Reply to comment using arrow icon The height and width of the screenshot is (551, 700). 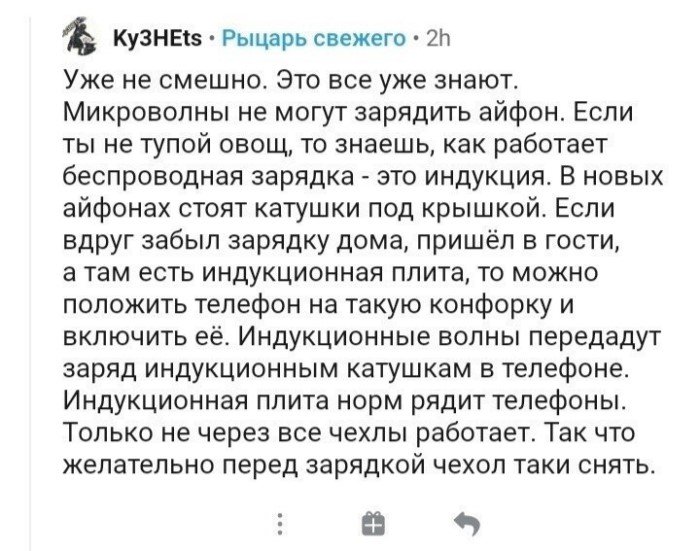click(467, 523)
